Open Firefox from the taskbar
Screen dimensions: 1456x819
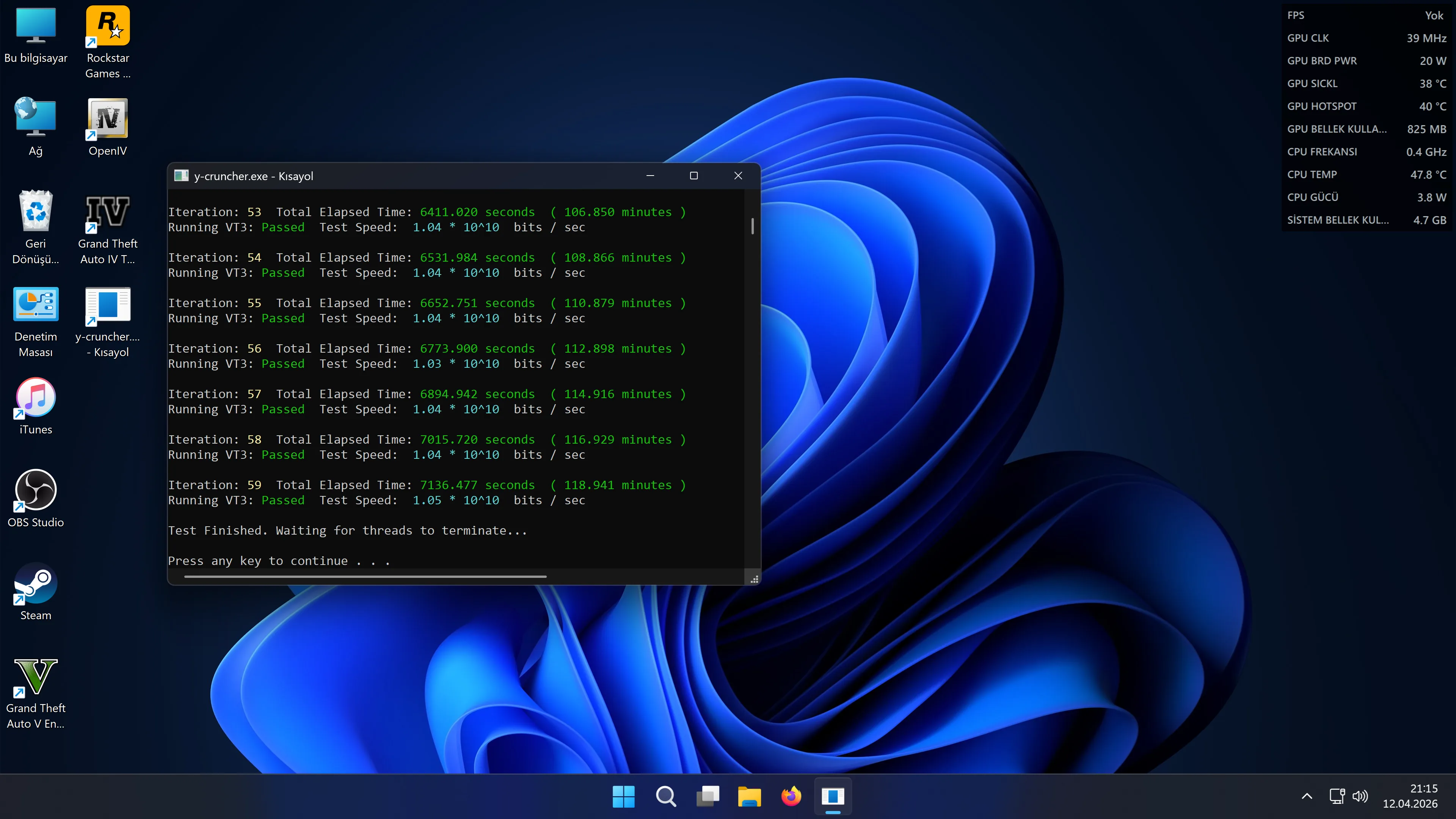pyautogui.click(x=791, y=796)
